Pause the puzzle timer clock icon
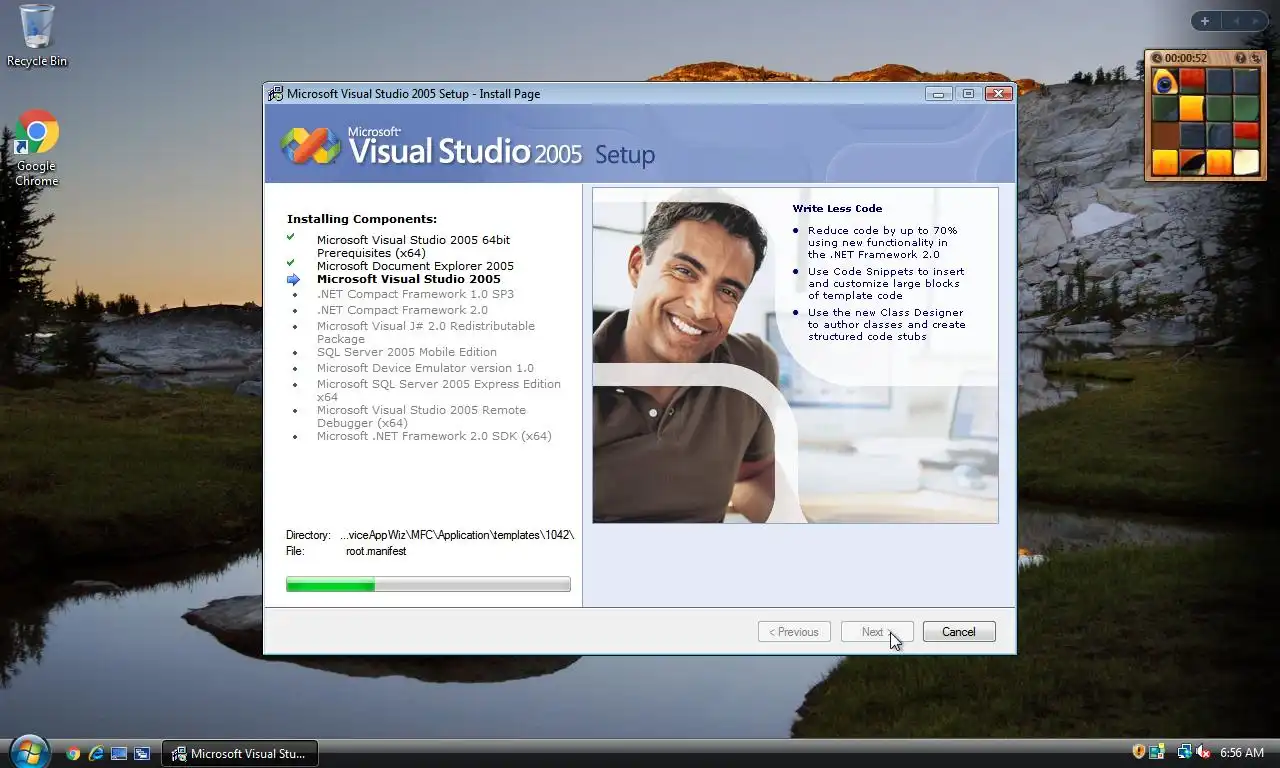 [x=1157, y=58]
